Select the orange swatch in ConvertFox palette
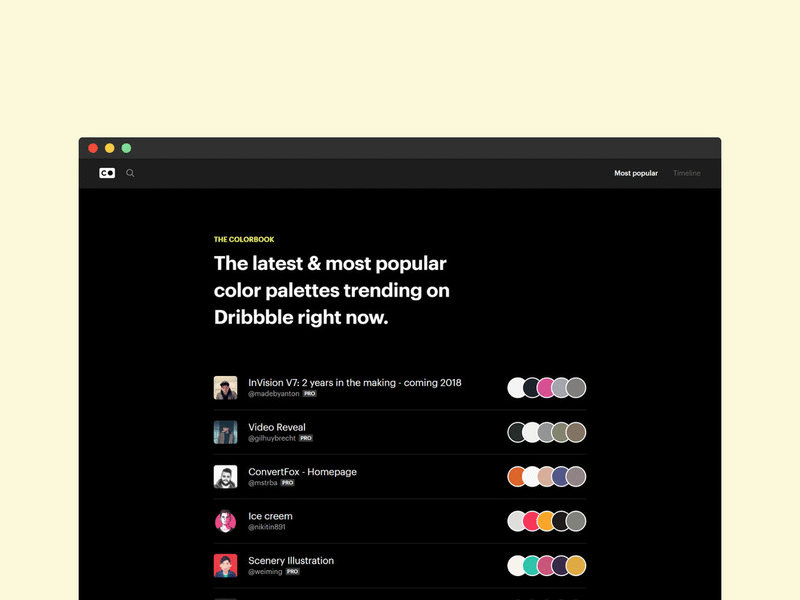 pos(515,476)
